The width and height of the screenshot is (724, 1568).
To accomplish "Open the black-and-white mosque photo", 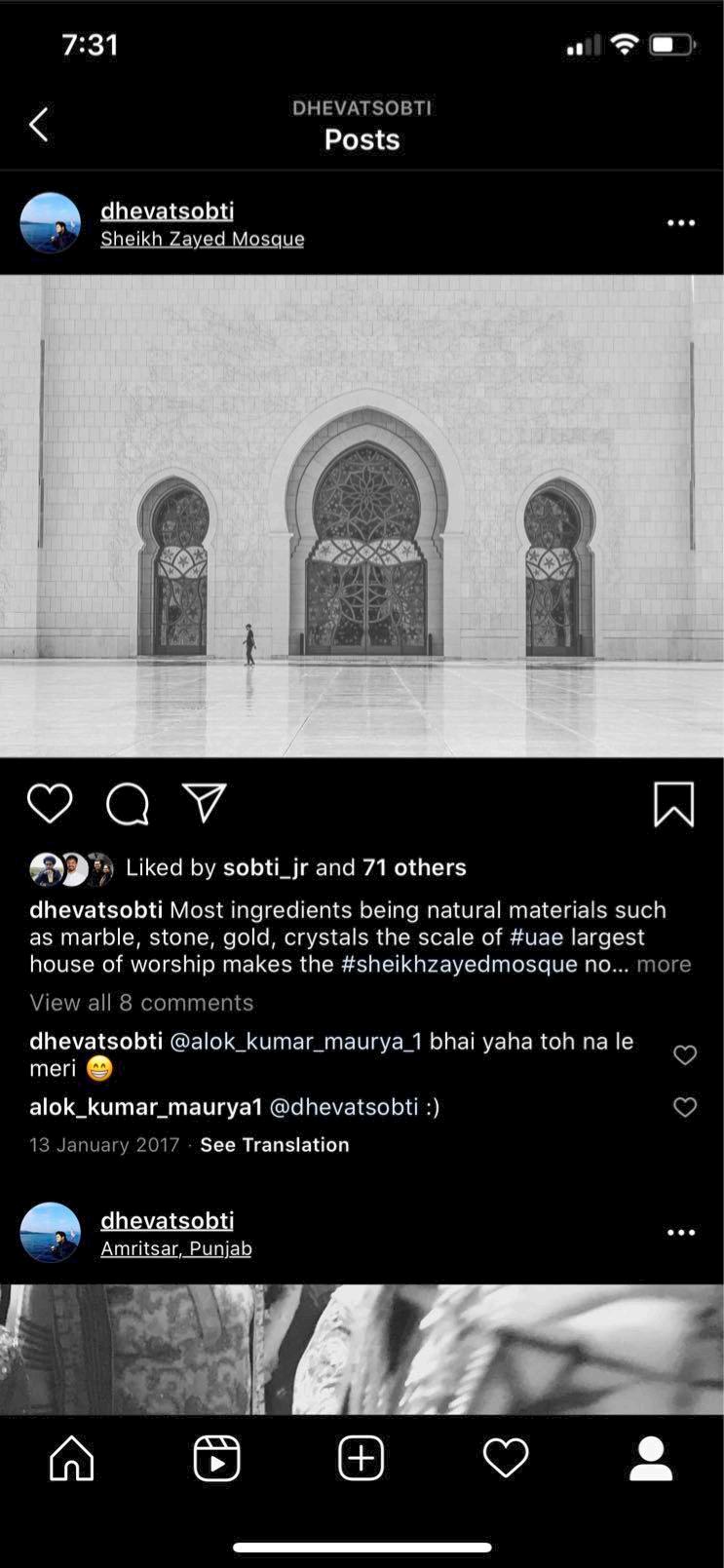I will click(x=362, y=516).
